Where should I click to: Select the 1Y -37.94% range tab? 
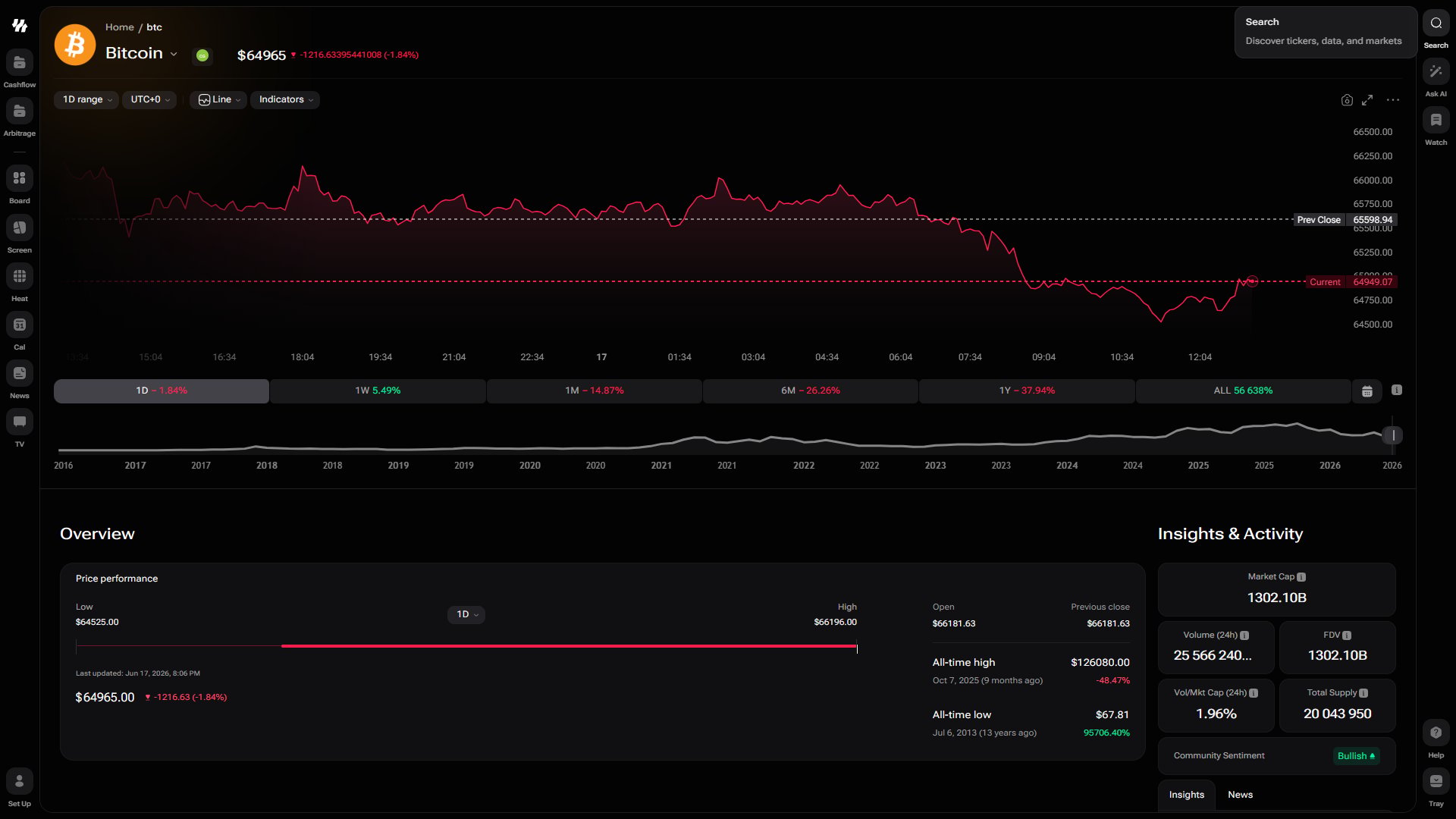(1027, 391)
